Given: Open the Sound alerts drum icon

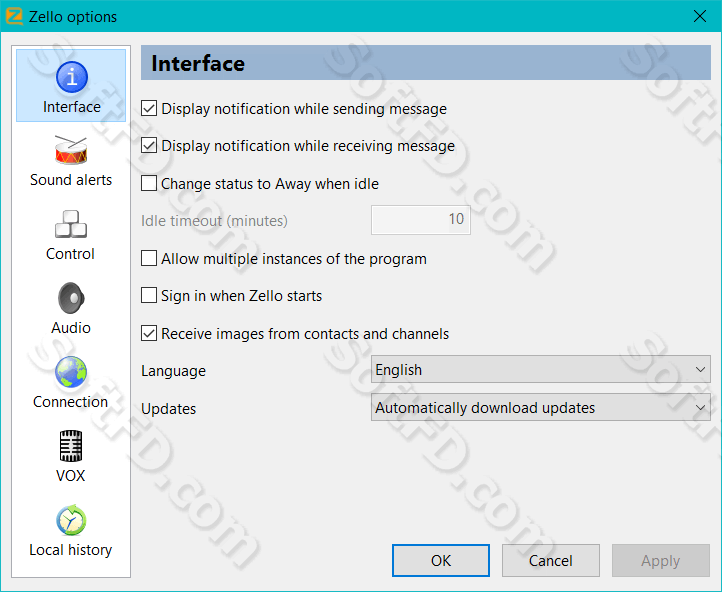Looking at the screenshot, I should tap(71, 150).
